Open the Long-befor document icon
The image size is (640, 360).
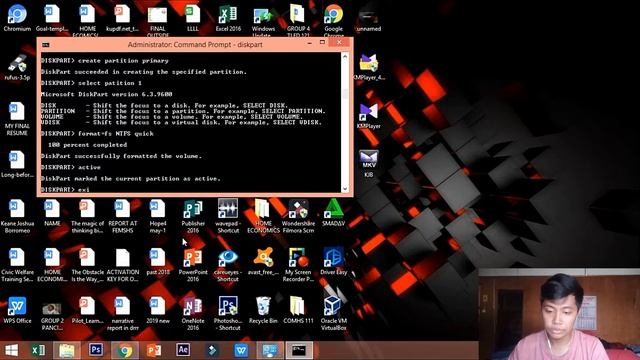[17, 164]
